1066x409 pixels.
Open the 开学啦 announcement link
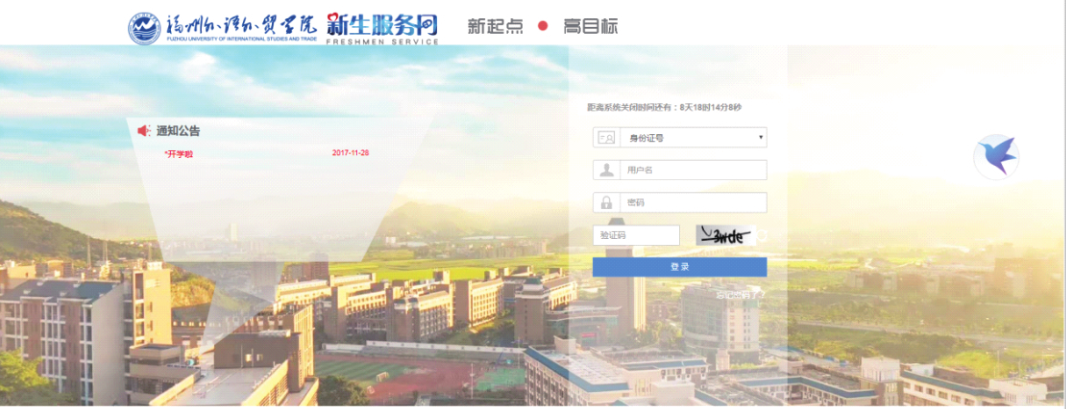tap(179, 153)
